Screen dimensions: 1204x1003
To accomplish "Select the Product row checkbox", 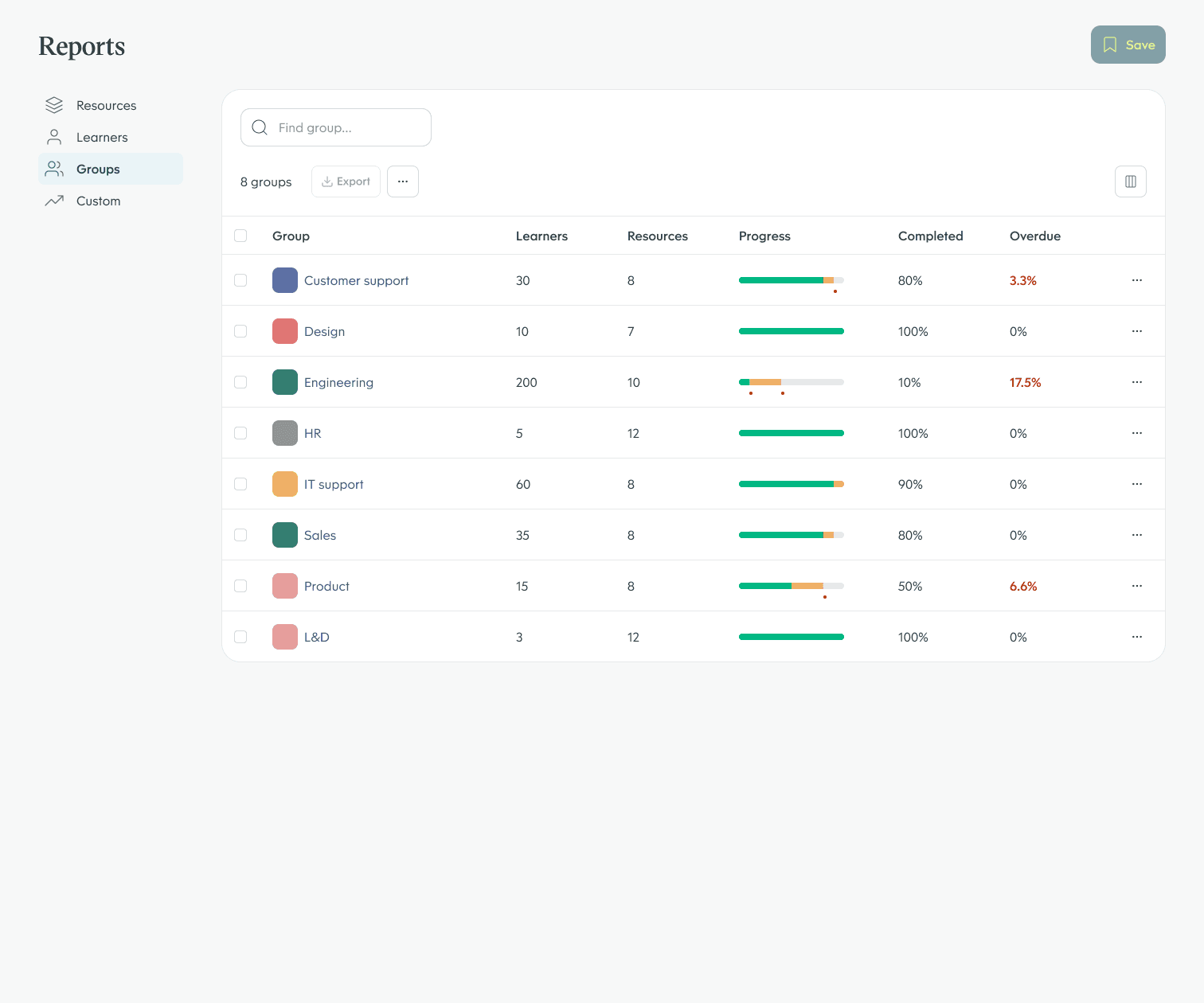I will coord(240,586).
